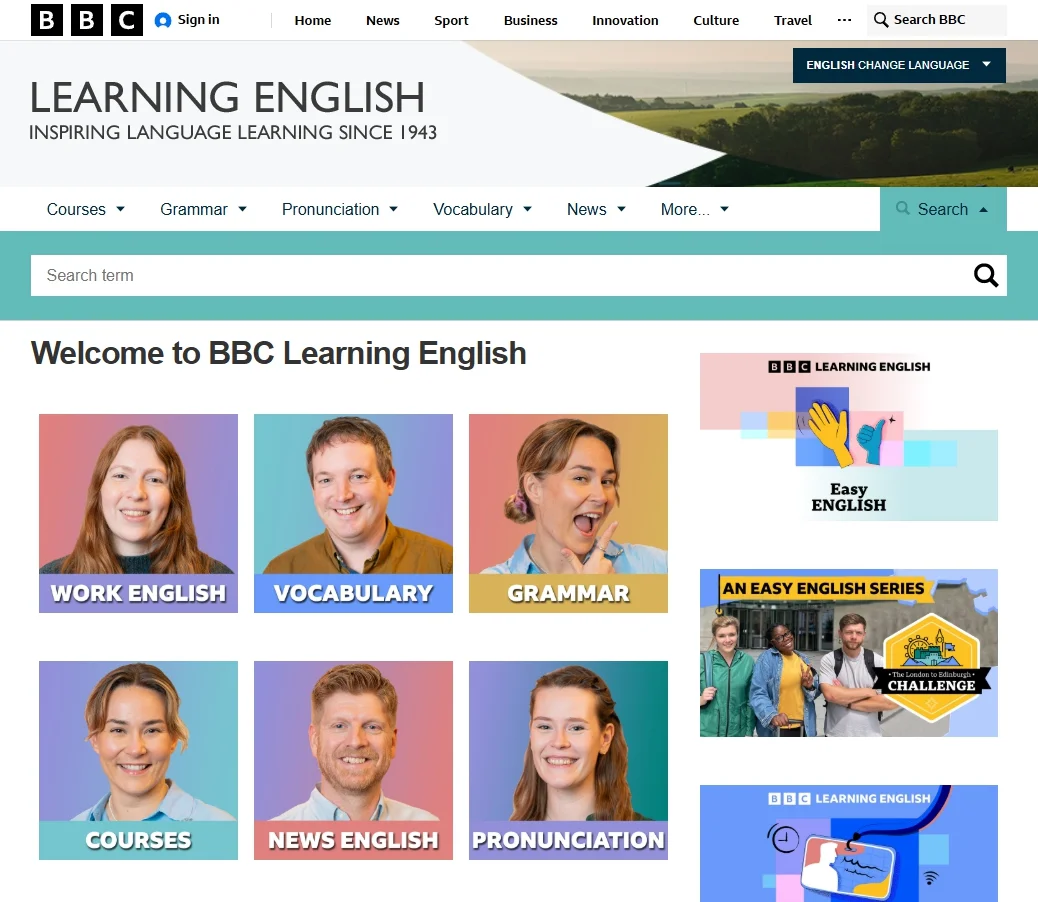Viewport: 1038px width, 902px height.
Task: Submit search with the black magnifier icon
Action: 986,275
